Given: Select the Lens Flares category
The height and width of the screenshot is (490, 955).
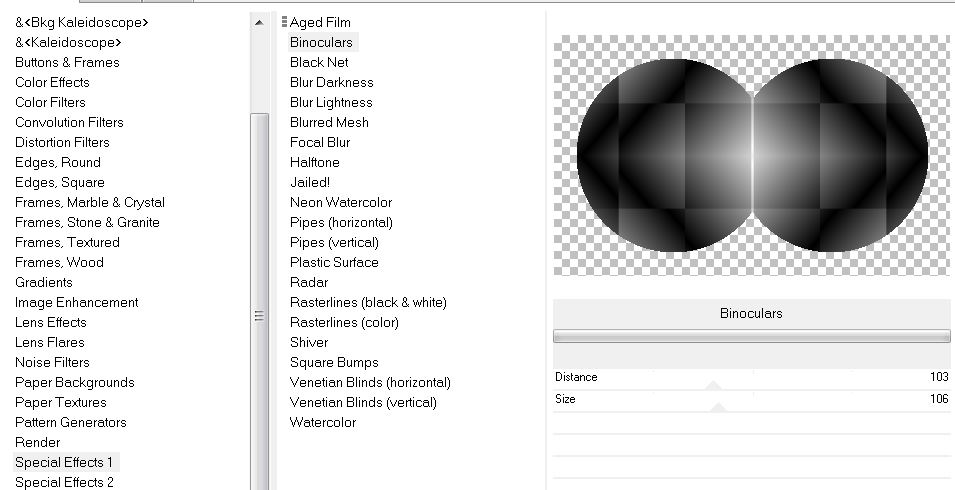Looking at the screenshot, I should click(x=49, y=343).
